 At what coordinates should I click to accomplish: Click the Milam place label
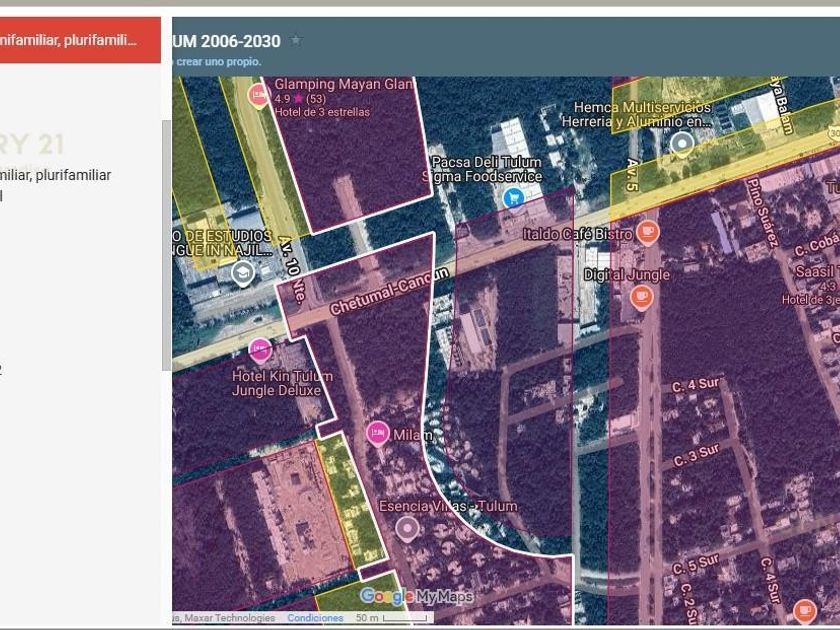(x=413, y=435)
